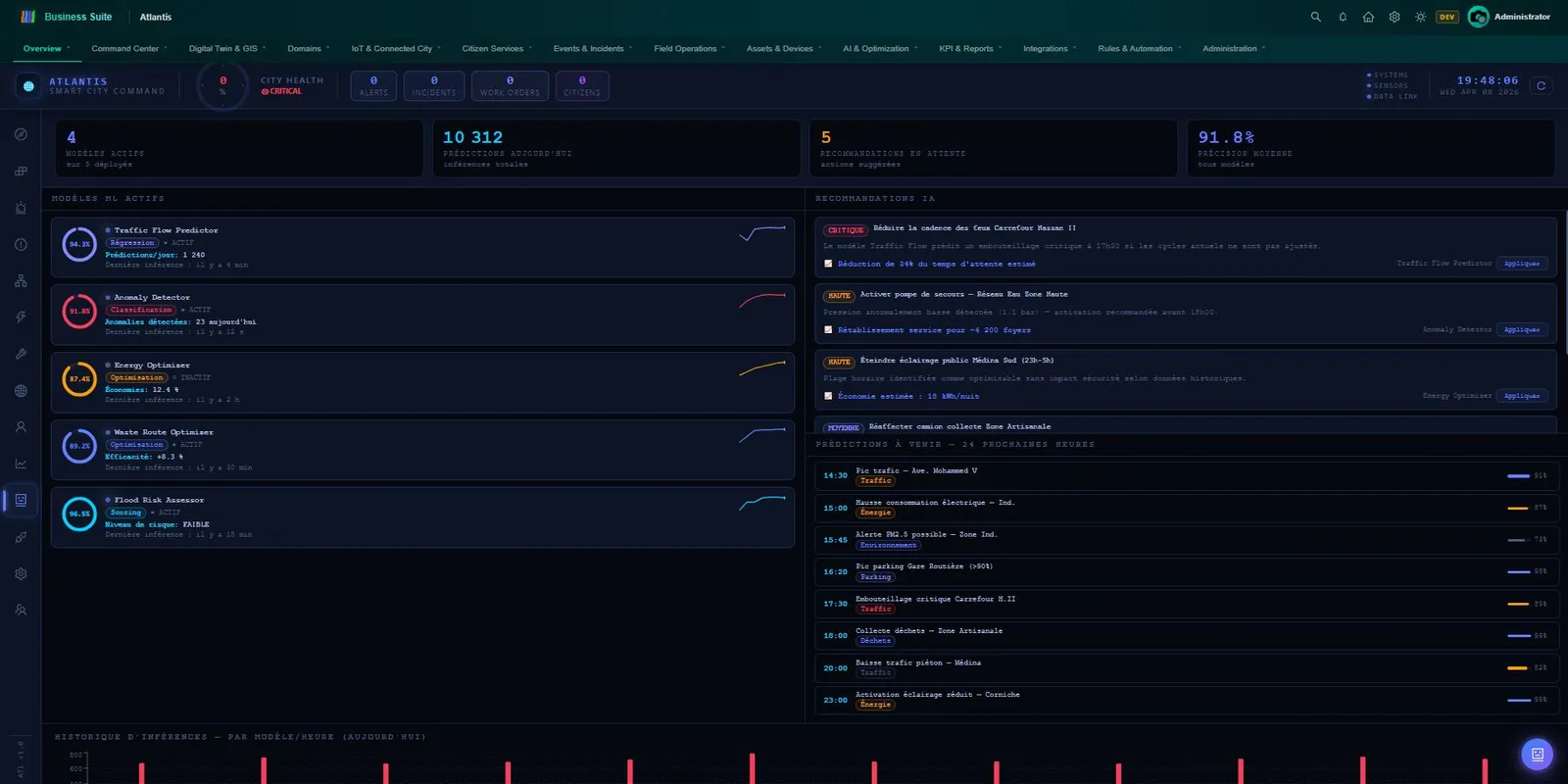Switch to the Overview tab
This screenshot has width=1568, height=784.
47,48
